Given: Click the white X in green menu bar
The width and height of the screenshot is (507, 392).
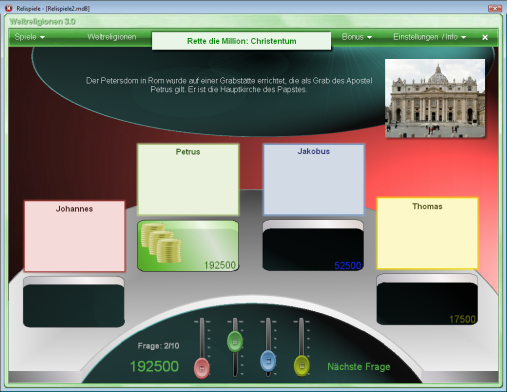Looking at the screenshot, I should tap(485, 37).
